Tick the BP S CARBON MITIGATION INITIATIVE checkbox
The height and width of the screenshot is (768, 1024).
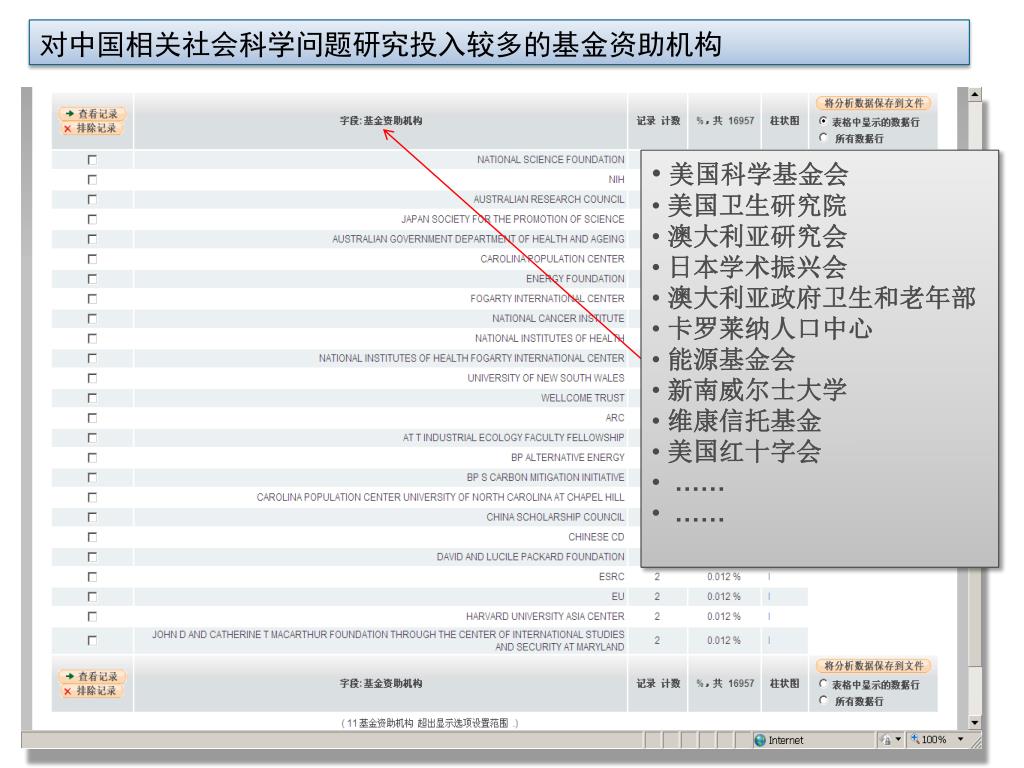click(92, 477)
